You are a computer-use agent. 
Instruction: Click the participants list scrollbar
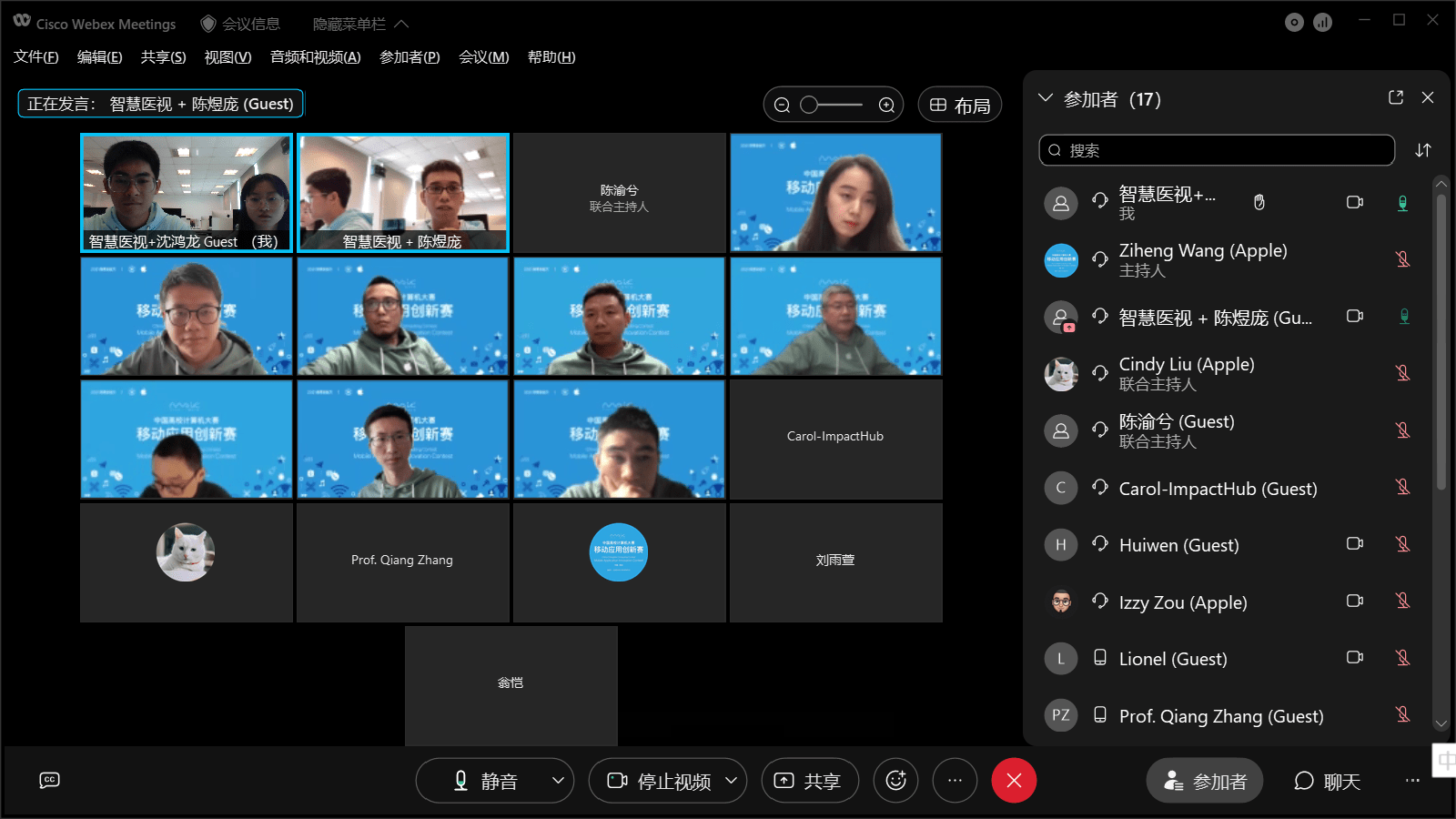tap(1441, 343)
